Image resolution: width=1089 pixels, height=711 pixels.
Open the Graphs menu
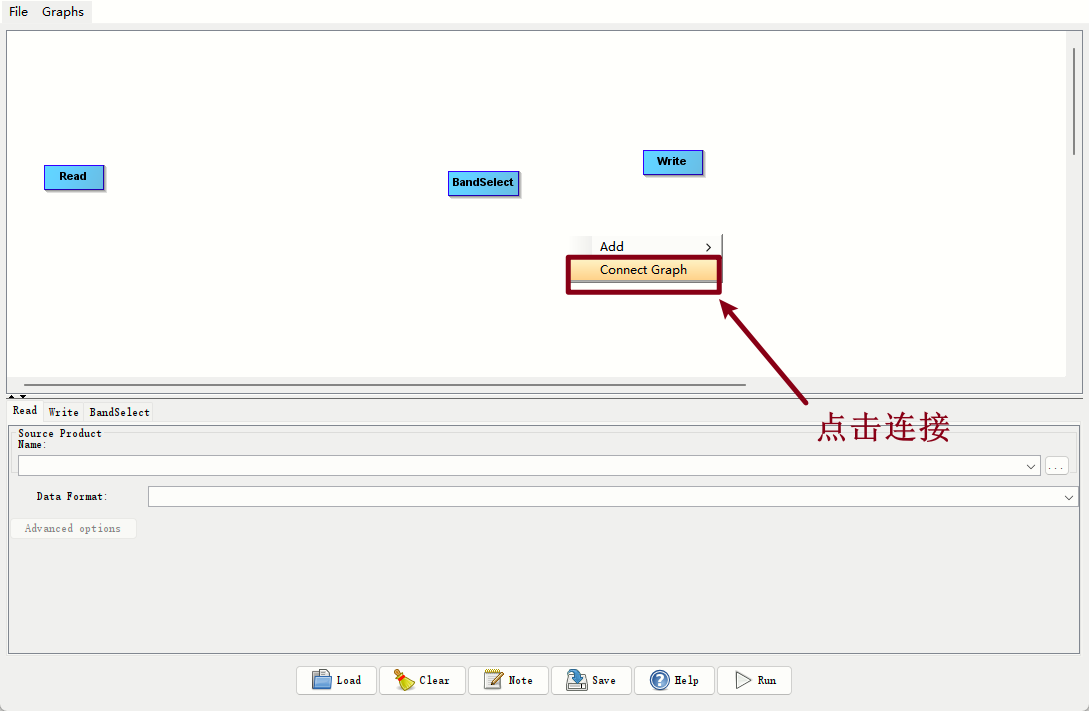[x=62, y=11]
